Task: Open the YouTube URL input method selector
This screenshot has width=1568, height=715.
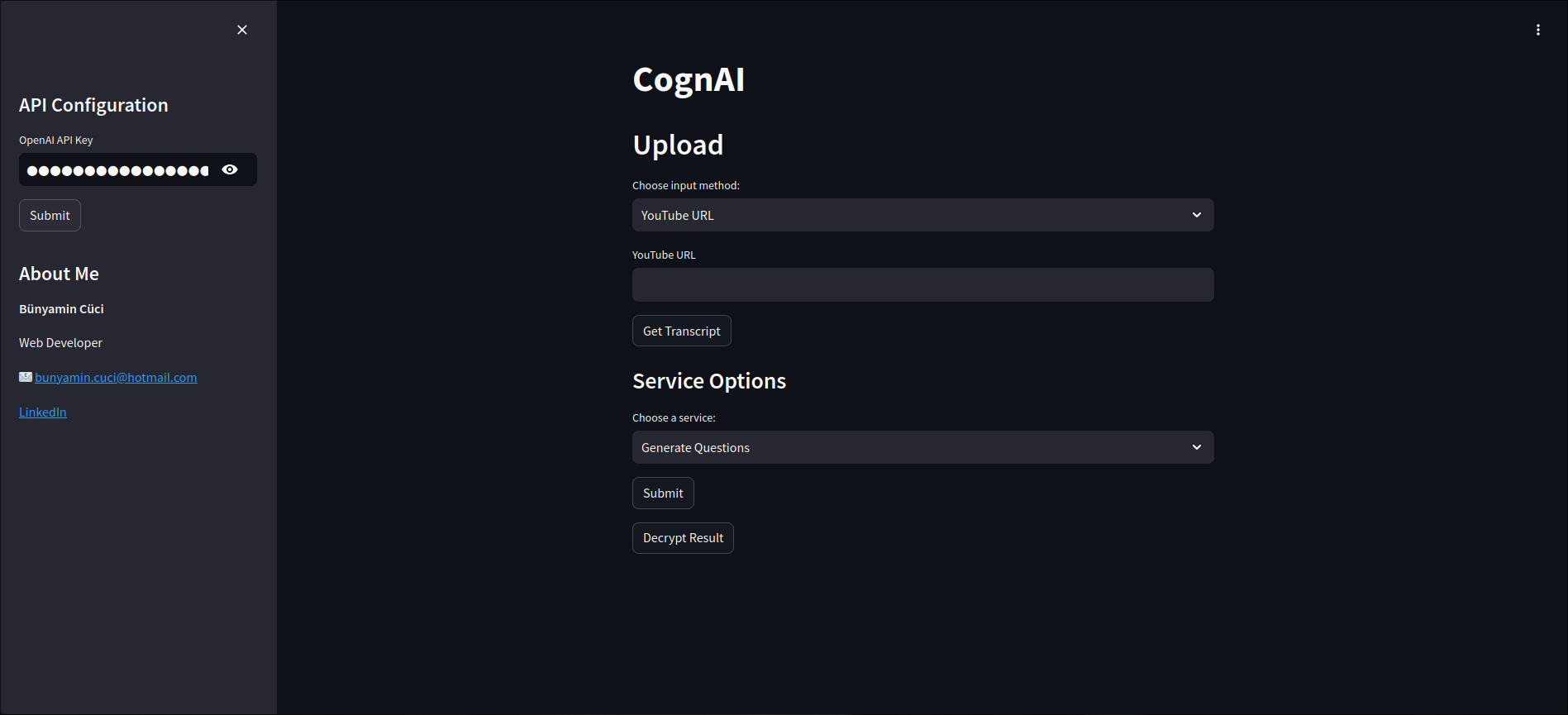Action: pyautogui.click(x=909, y=215)
